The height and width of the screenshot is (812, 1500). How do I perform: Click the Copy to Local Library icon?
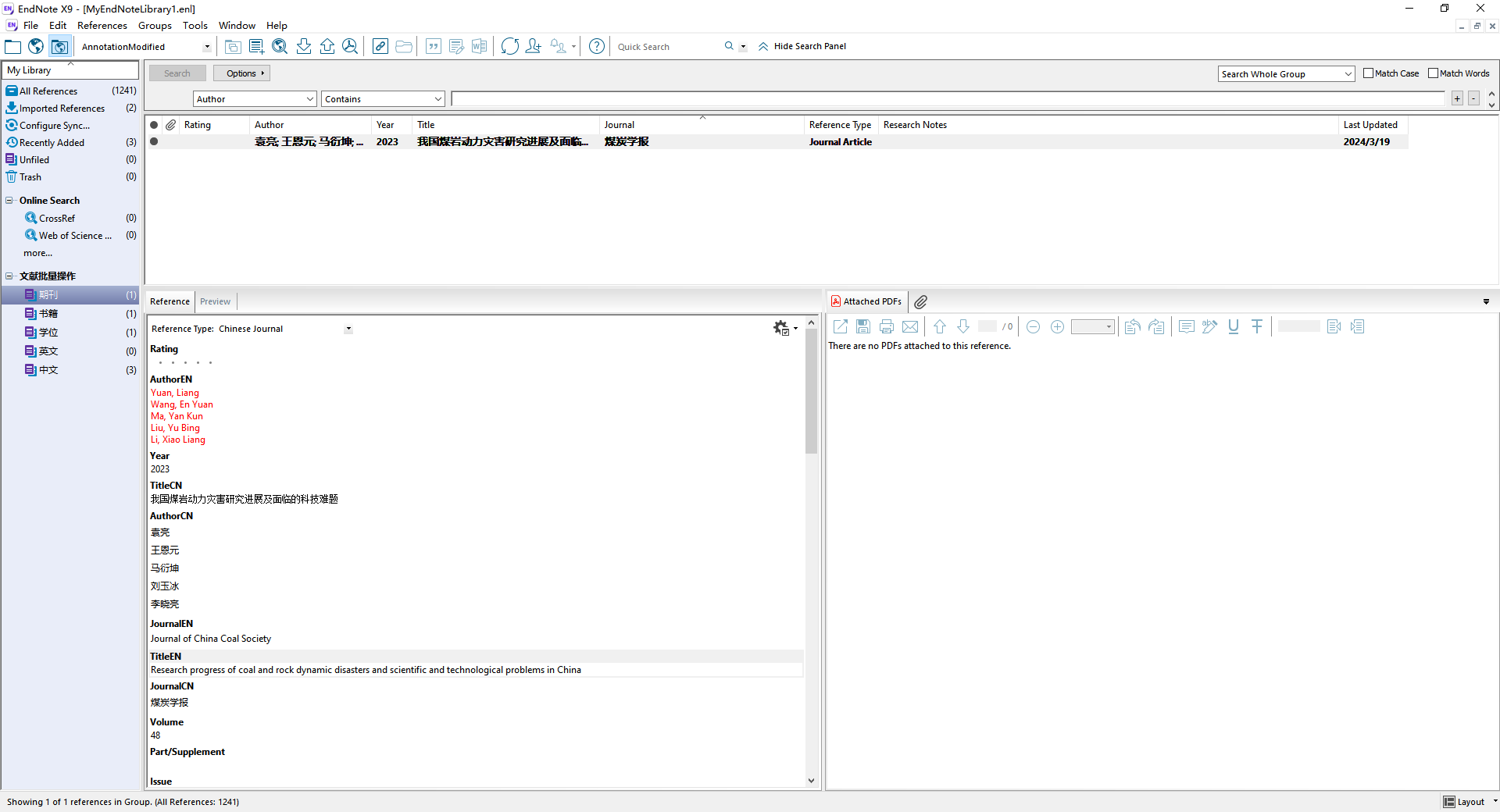click(233, 47)
